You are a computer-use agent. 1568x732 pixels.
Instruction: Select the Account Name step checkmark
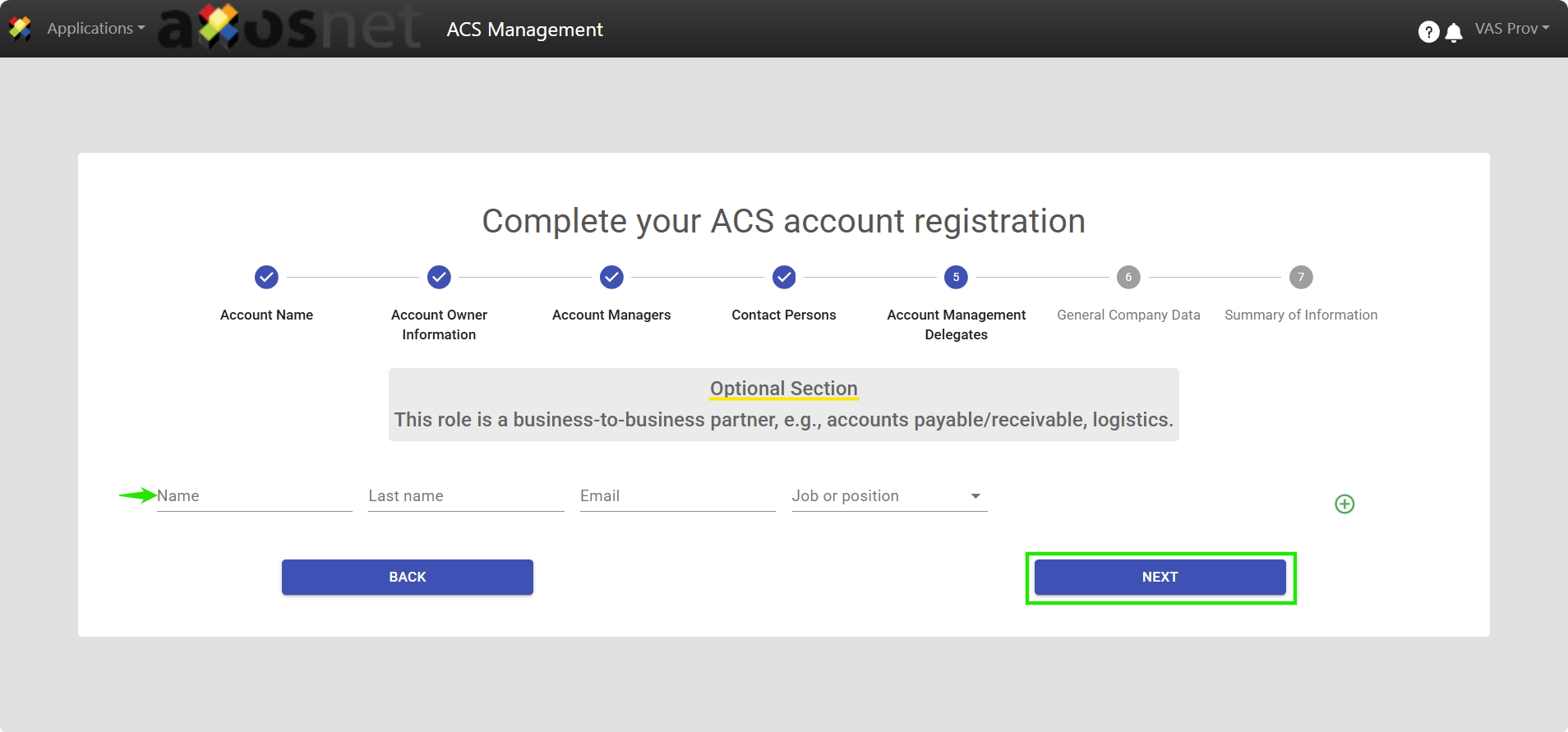click(266, 278)
